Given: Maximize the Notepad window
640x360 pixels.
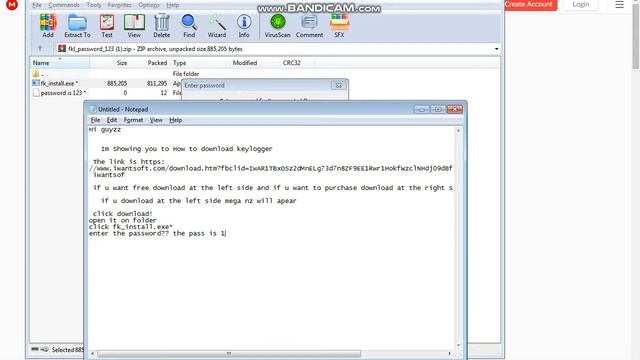Looking at the screenshot, I should click(x=438, y=109).
